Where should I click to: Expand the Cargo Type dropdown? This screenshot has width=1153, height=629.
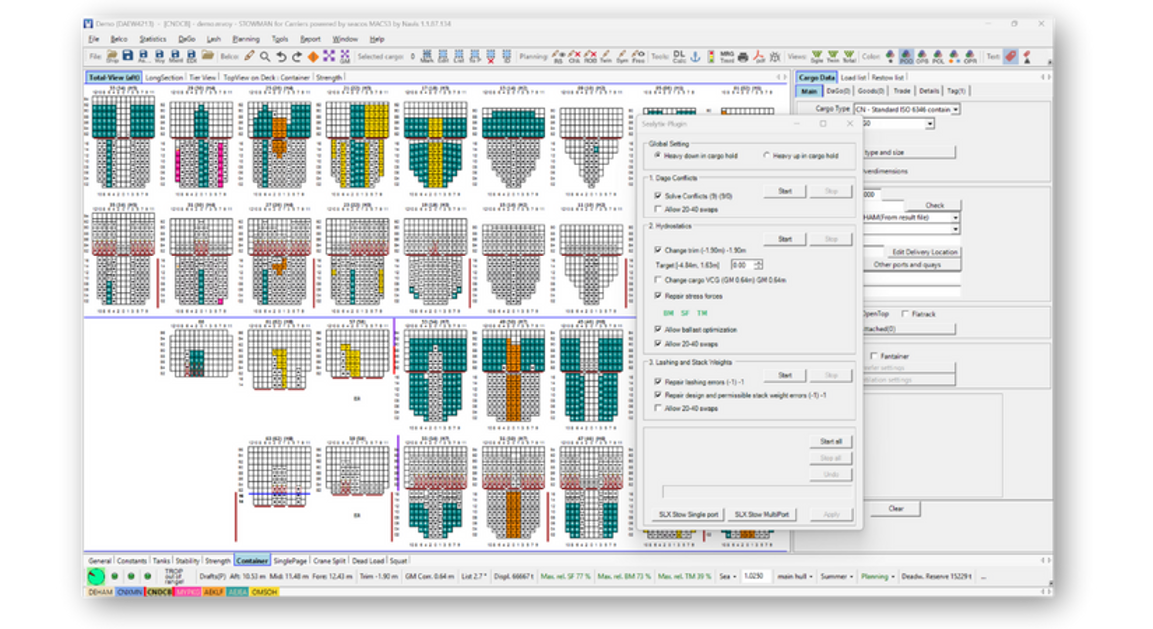(x=956, y=109)
